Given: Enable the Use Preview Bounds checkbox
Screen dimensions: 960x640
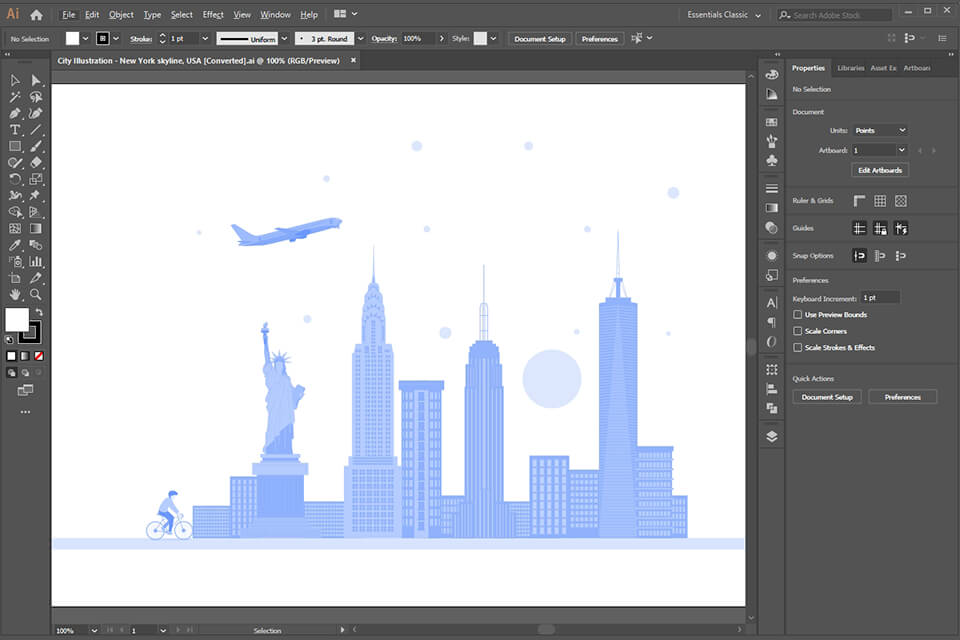Looking at the screenshot, I should 797,315.
